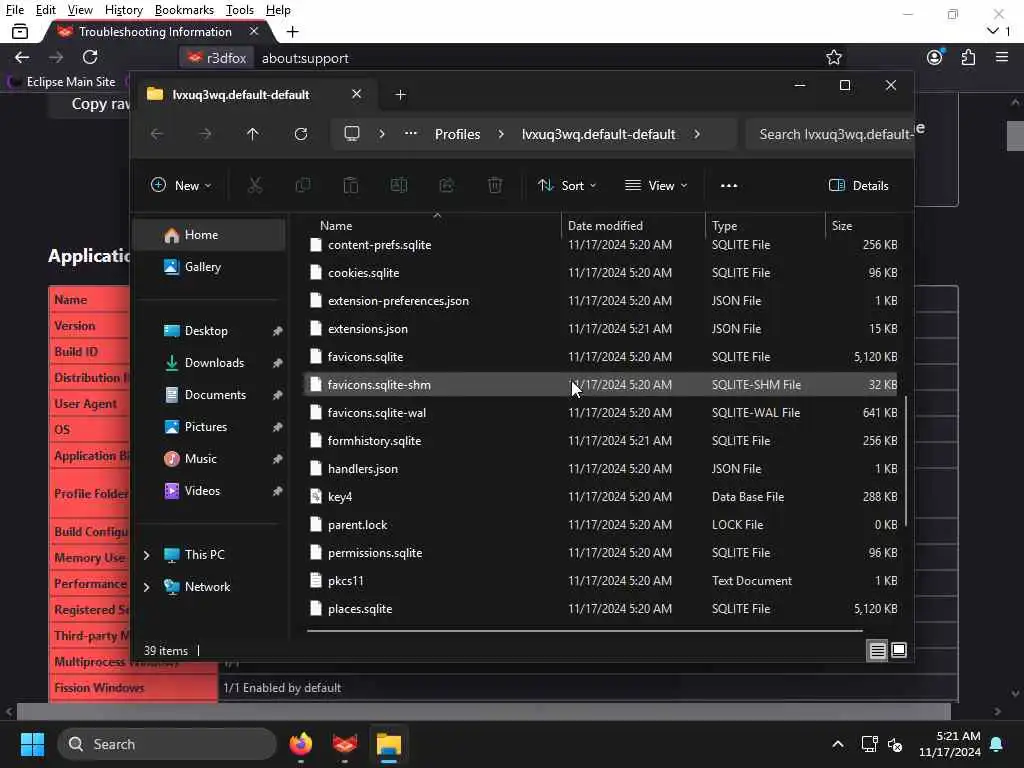Click the Copy icon in Explorer toolbar

pos(303,185)
